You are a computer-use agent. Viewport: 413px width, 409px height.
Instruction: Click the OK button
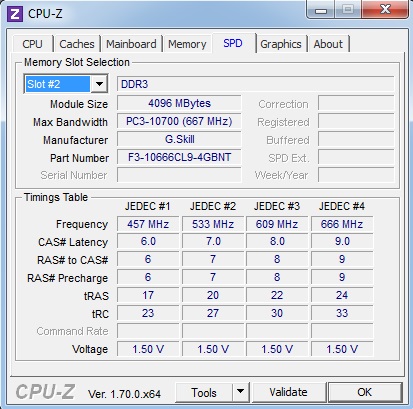pos(365,392)
